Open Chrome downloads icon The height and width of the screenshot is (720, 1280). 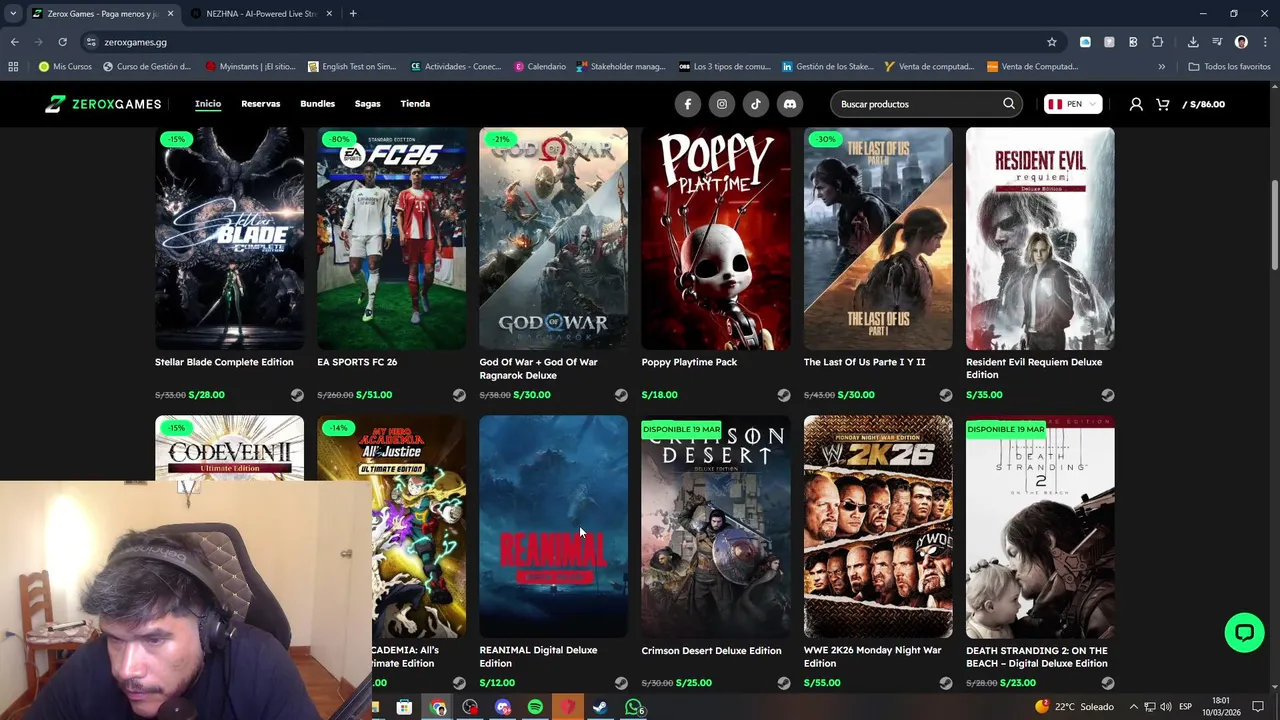(x=1193, y=42)
